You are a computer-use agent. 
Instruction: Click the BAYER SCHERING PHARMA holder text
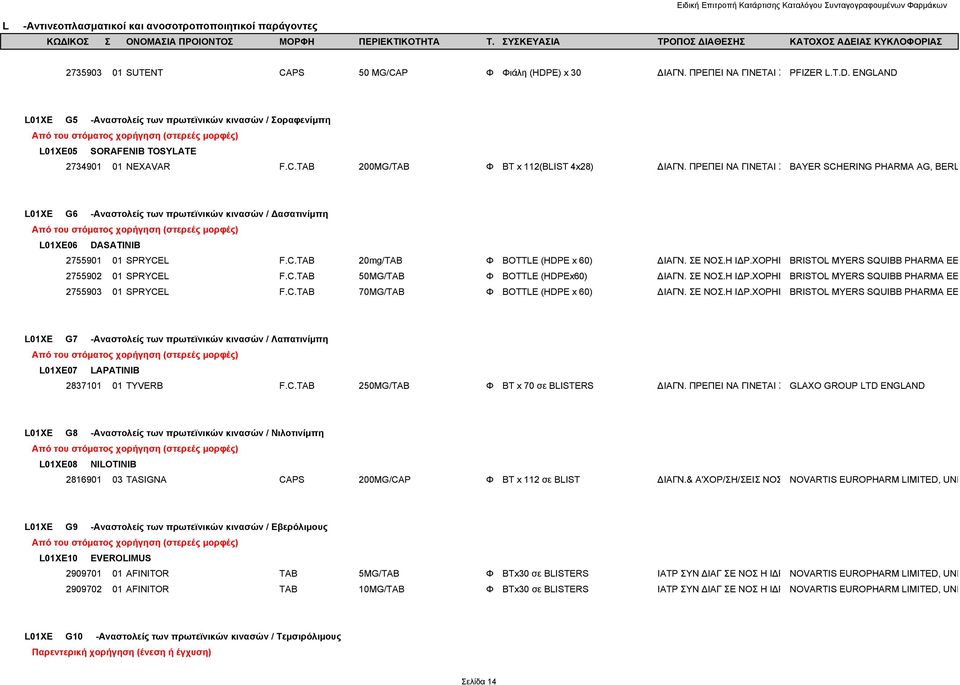point(874,167)
